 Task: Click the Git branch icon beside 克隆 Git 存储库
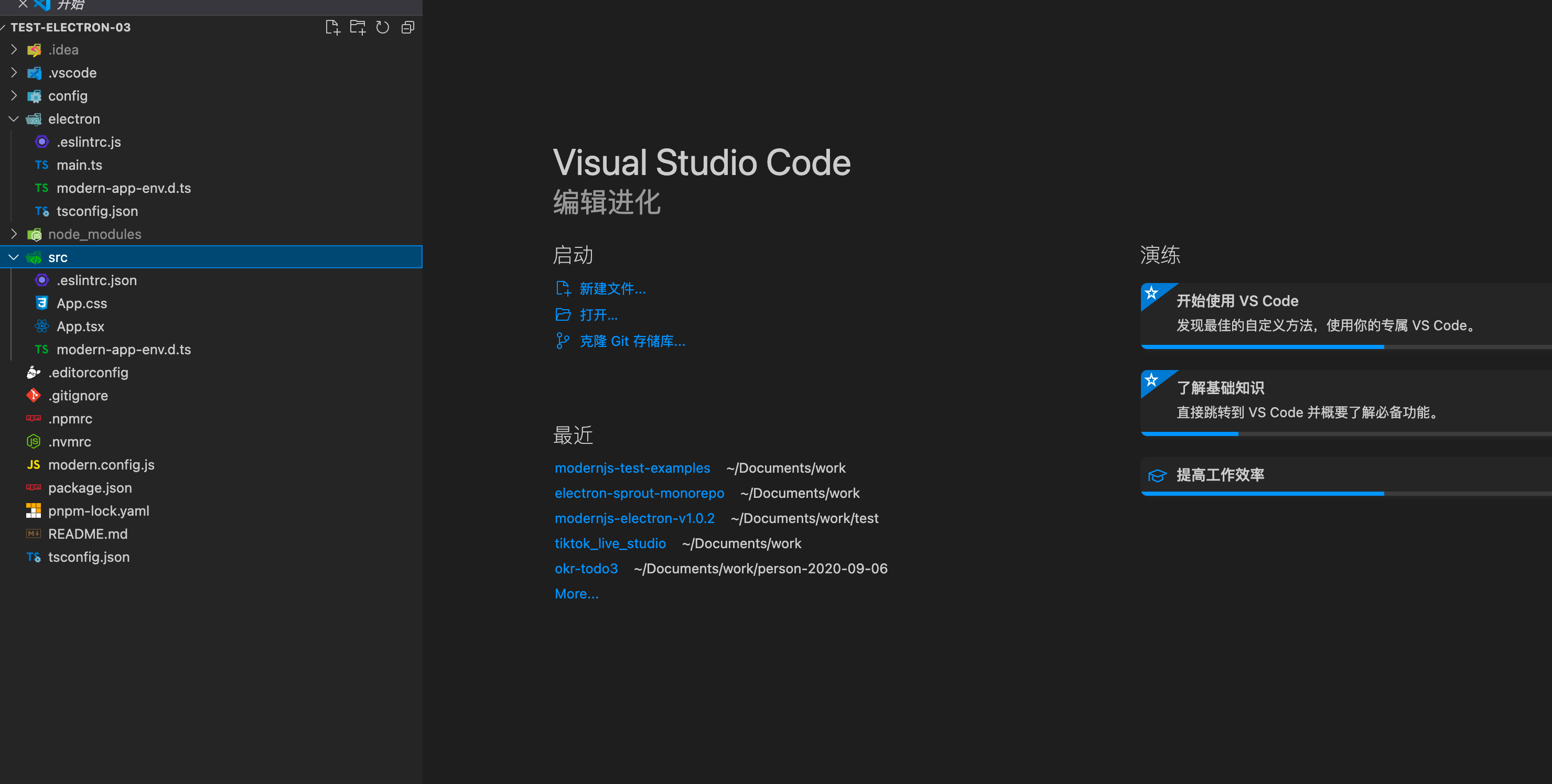[563, 340]
